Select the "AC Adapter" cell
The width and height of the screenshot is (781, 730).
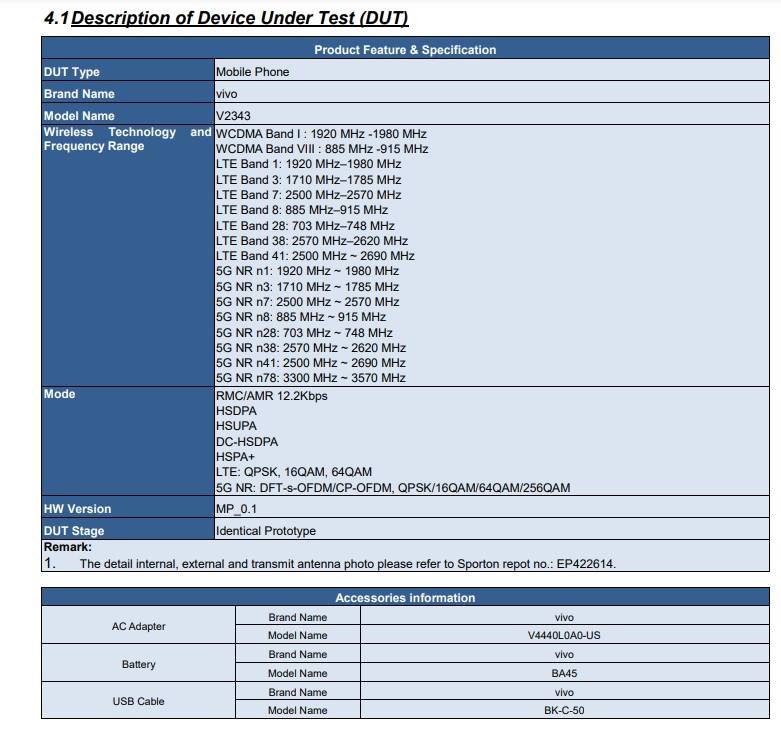click(x=138, y=626)
